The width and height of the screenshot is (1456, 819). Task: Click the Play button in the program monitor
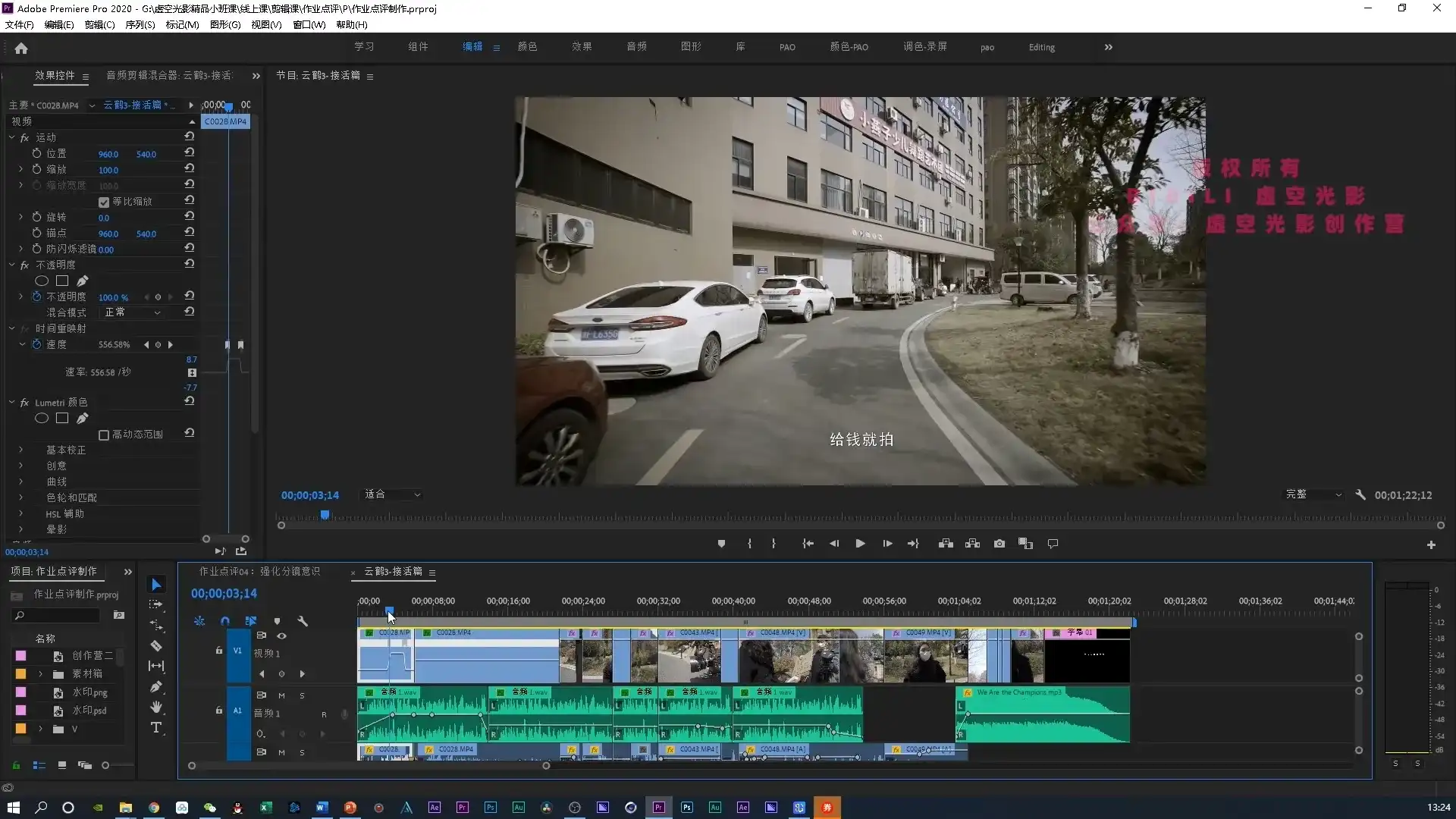point(860,544)
